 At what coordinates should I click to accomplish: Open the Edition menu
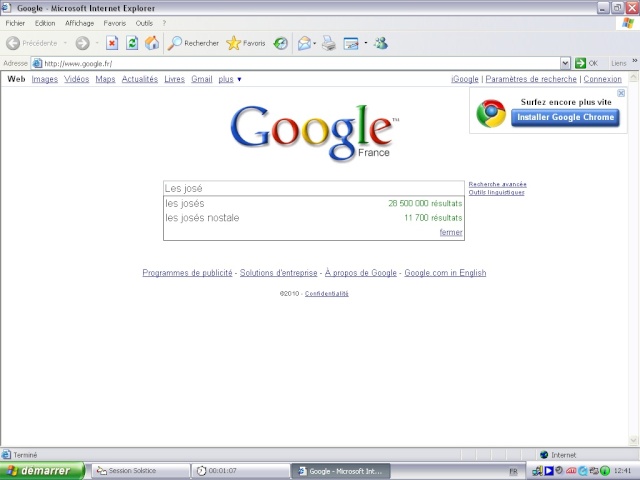(45, 23)
